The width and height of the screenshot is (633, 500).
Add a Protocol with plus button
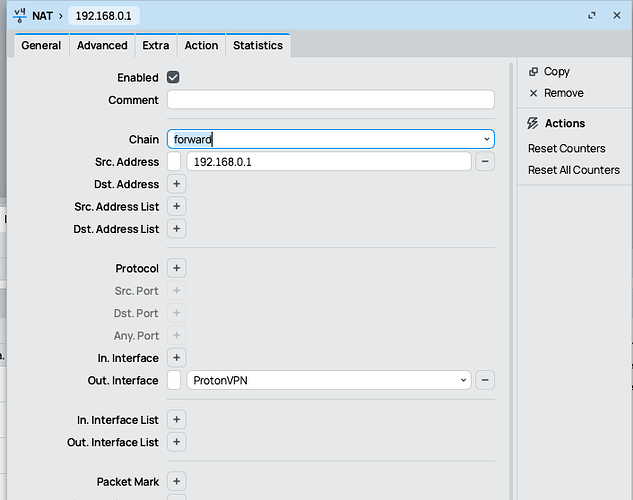[176, 268]
